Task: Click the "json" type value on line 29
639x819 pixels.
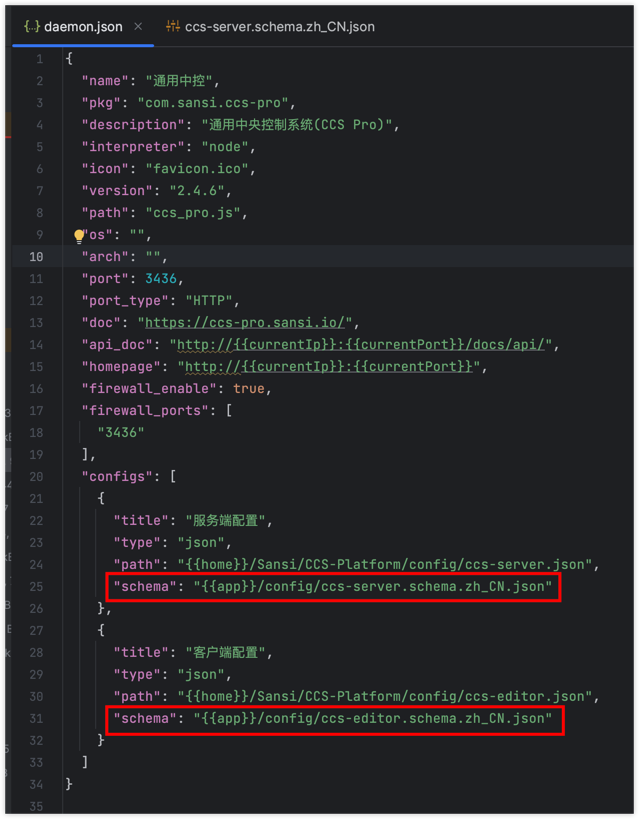Action: 201,675
